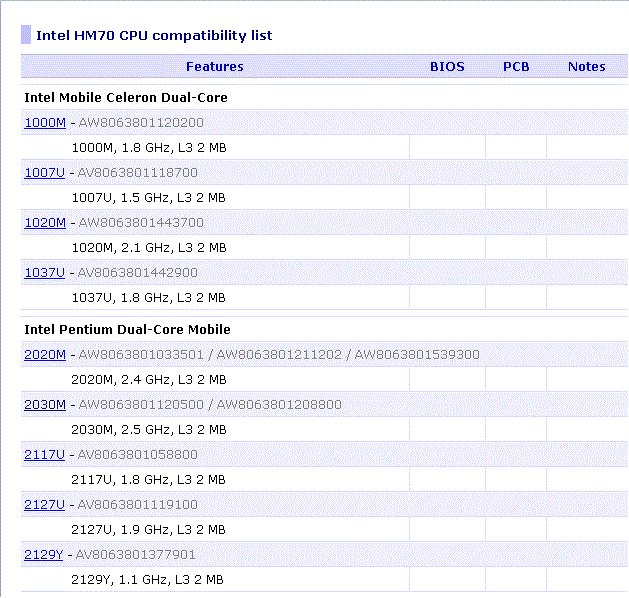Click part number AW8063801120500

141,404
